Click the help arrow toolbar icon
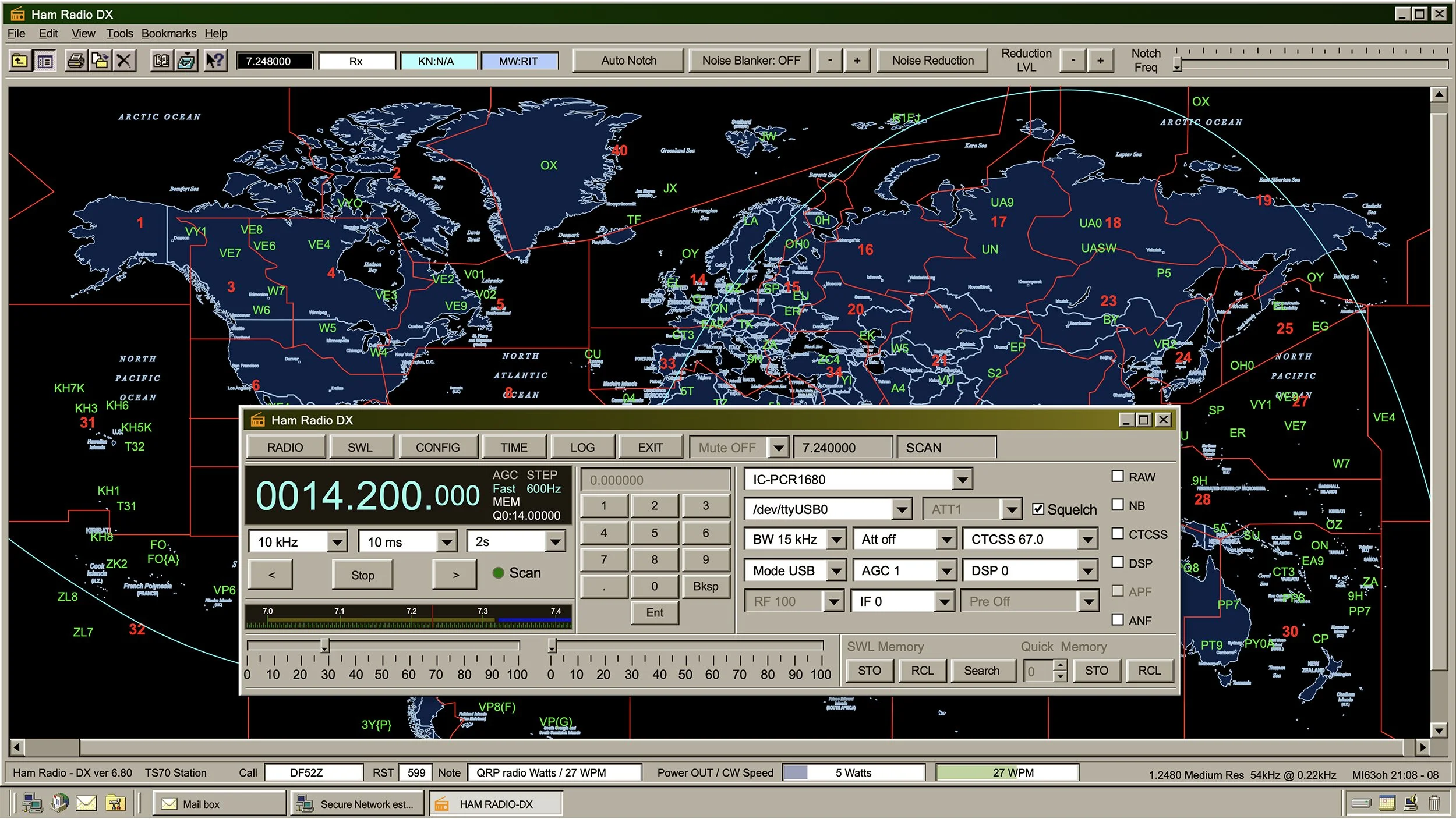Image resolution: width=1456 pixels, height=819 pixels. click(x=215, y=60)
